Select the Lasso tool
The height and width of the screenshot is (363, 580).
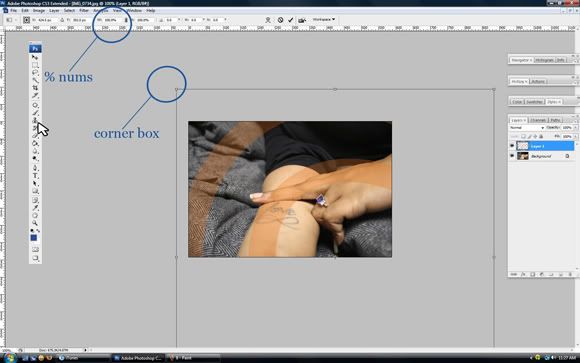[x=35, y=73]
